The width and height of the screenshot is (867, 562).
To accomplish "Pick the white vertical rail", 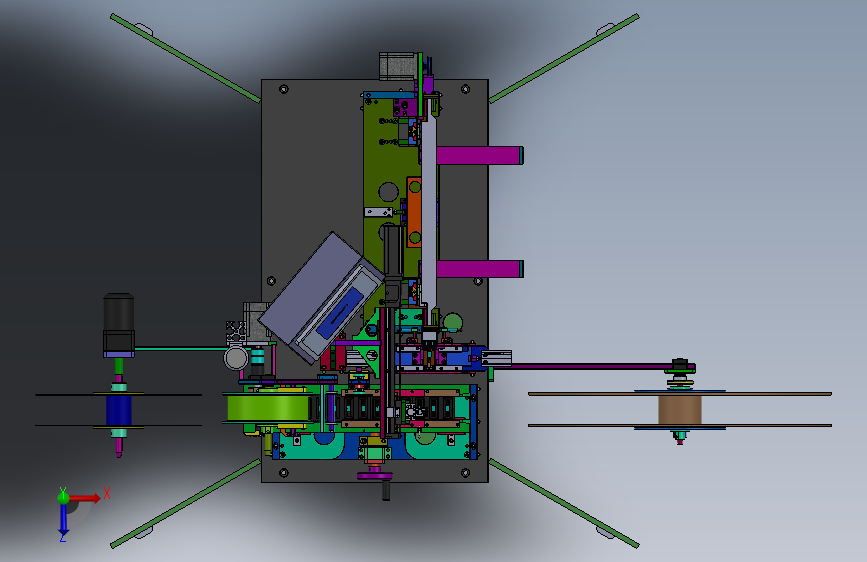I will coord(429,212).
